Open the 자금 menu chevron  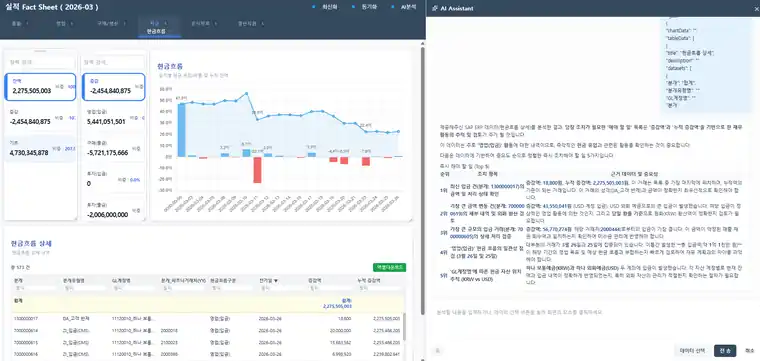166,23
